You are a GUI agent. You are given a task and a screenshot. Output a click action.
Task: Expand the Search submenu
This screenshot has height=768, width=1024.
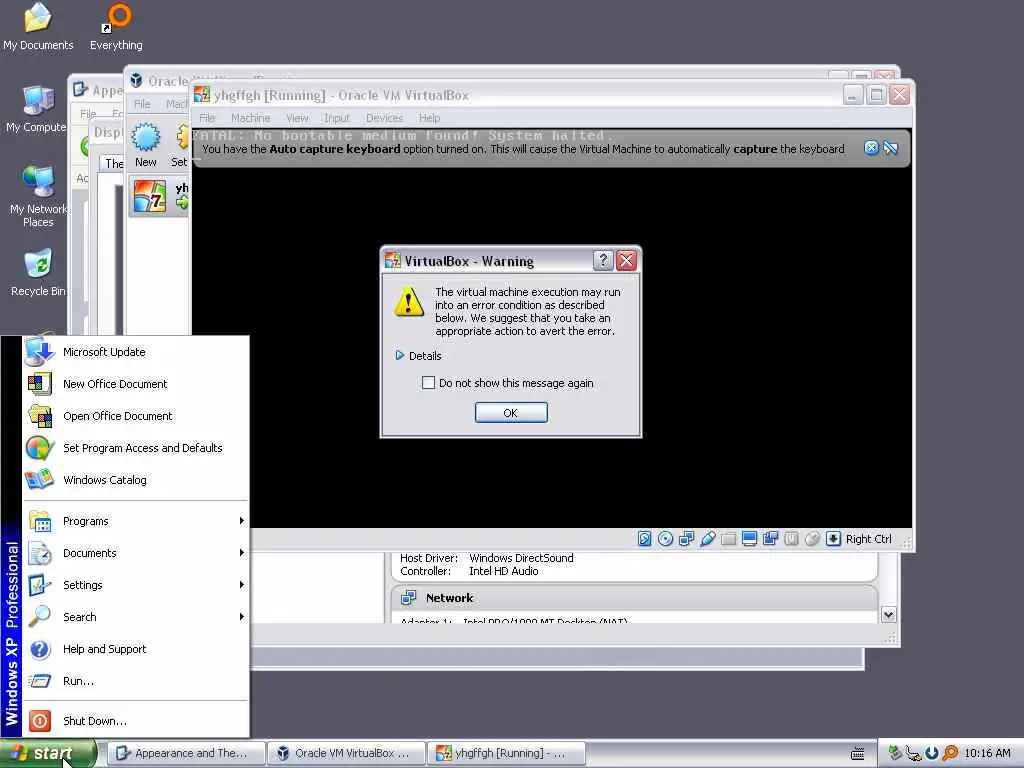coord(136,617)
